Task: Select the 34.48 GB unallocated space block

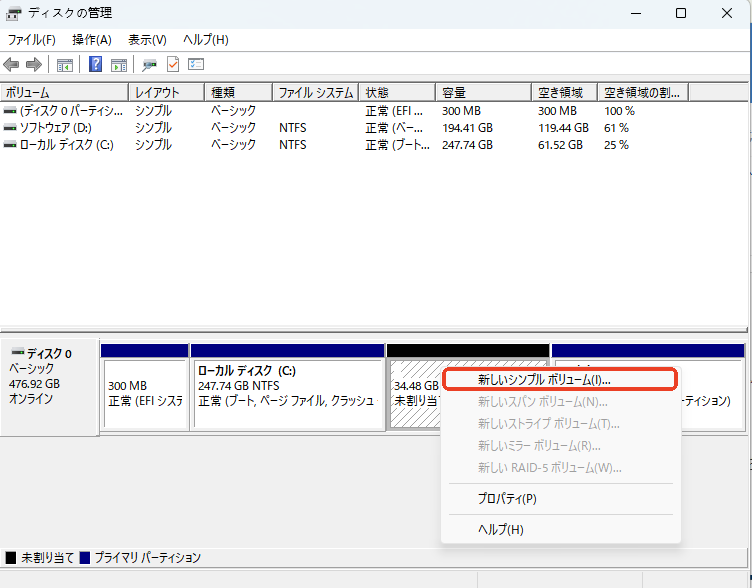Action: [415, 393]
